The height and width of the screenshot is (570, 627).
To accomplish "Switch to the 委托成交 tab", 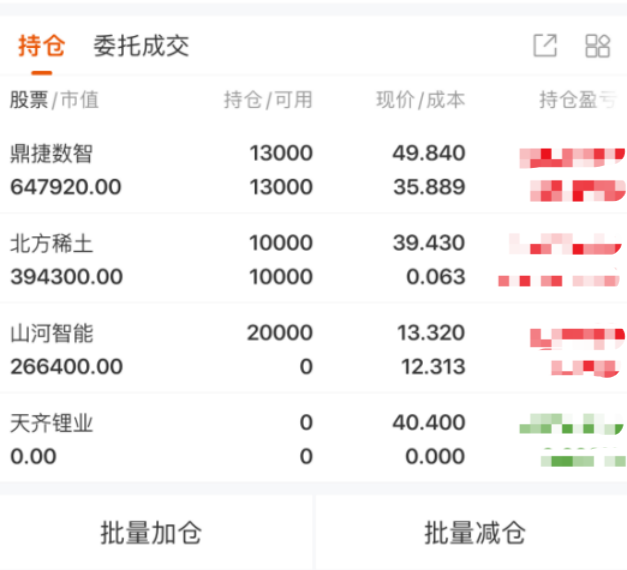I will [141, 46].
